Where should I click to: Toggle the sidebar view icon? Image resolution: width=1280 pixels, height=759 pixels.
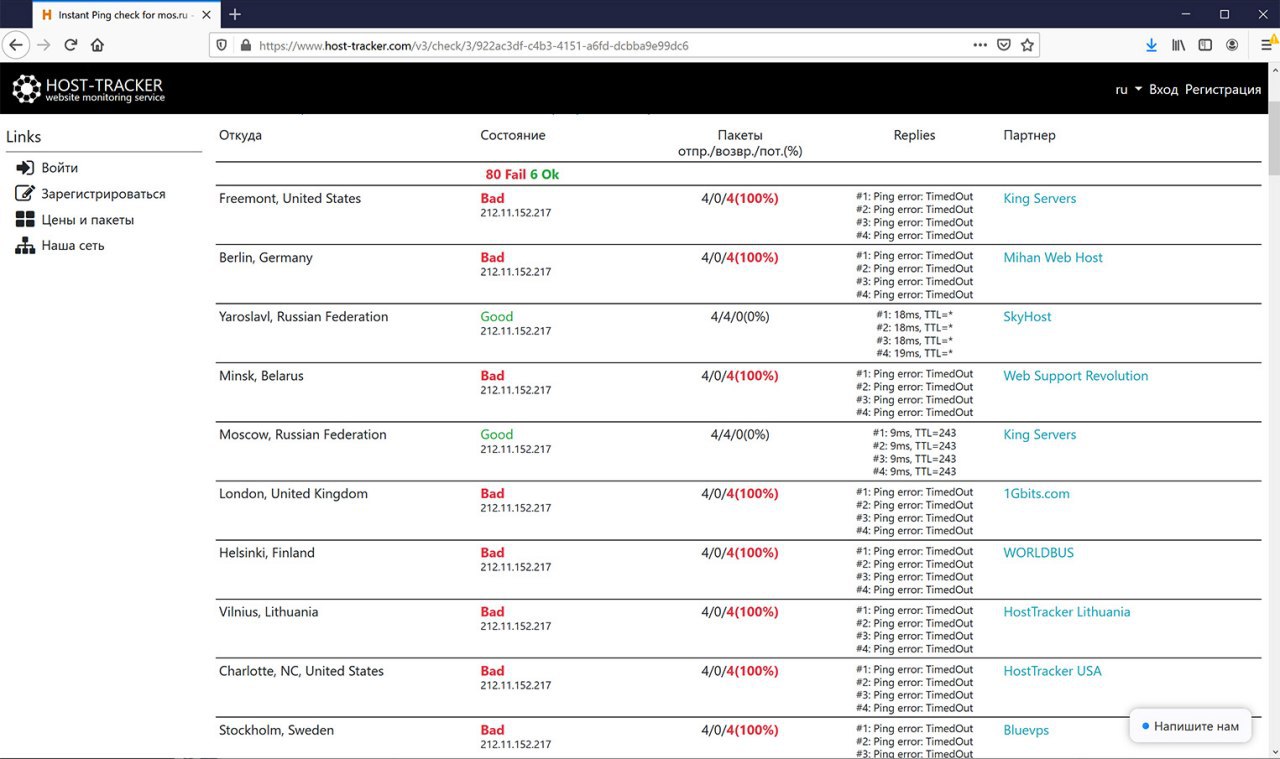coord(1205,45)
